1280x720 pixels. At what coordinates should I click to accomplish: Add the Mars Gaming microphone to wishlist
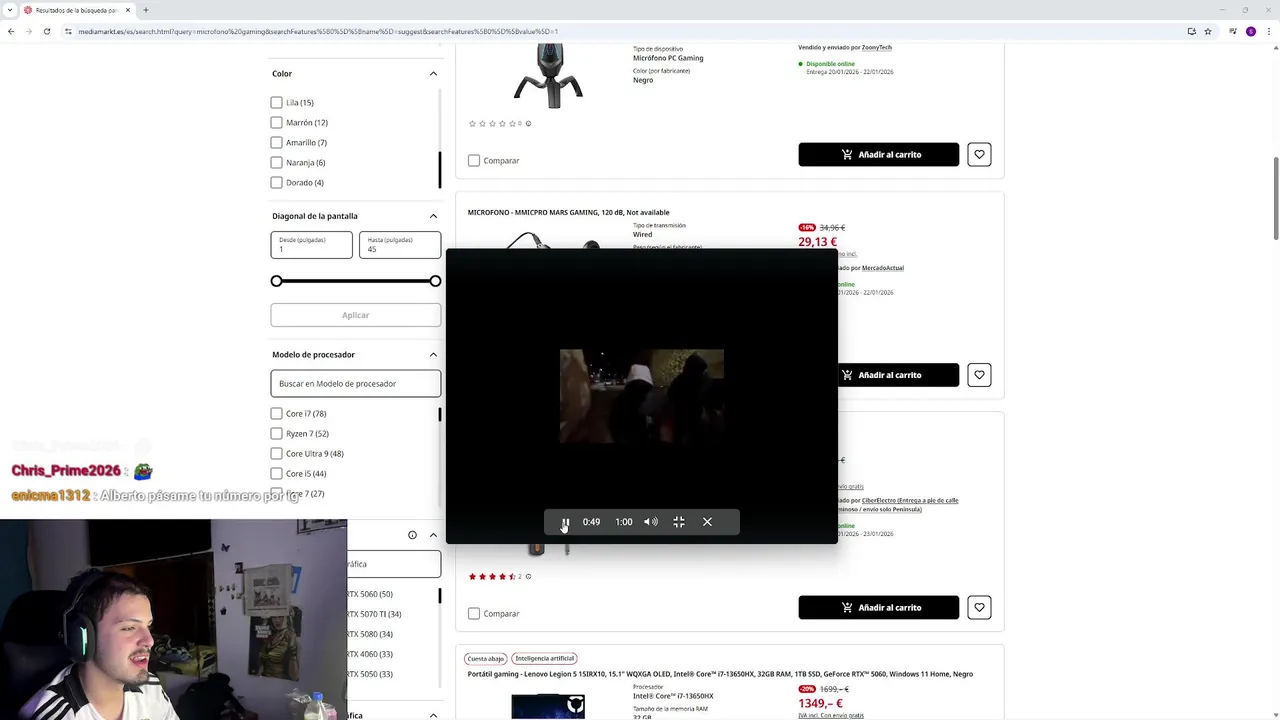tap(979, 375)
